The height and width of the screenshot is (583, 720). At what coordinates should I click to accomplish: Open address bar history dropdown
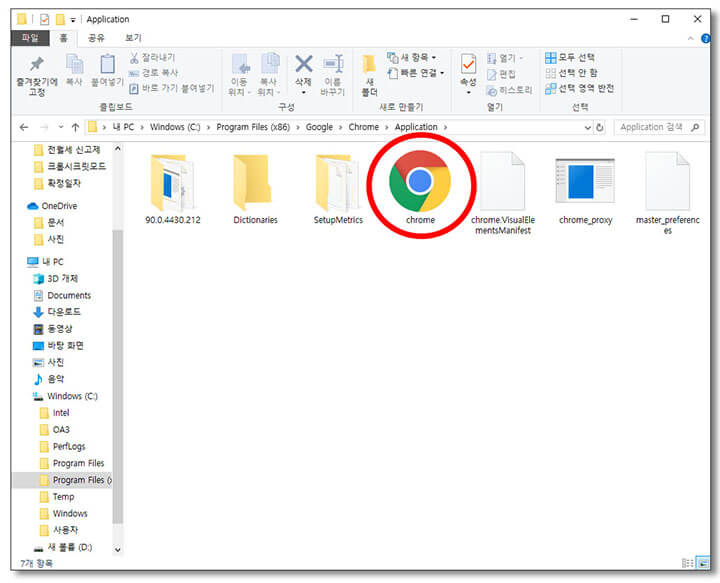pyautogui.click(x=588, y=127)
